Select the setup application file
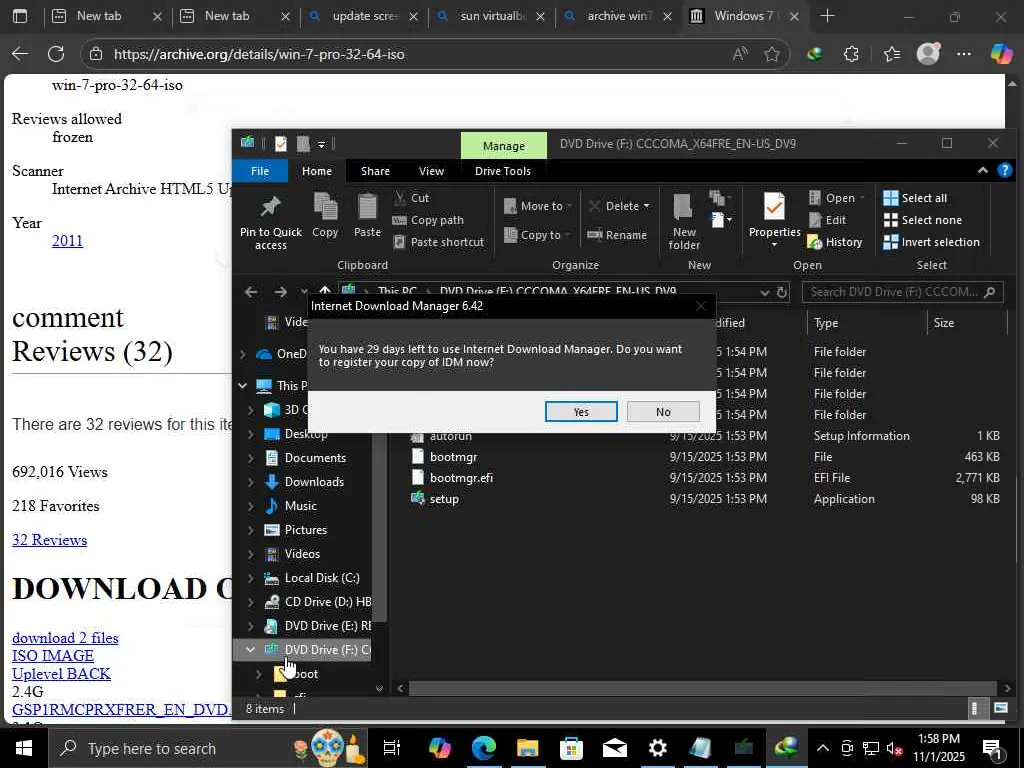 point(443,498)
